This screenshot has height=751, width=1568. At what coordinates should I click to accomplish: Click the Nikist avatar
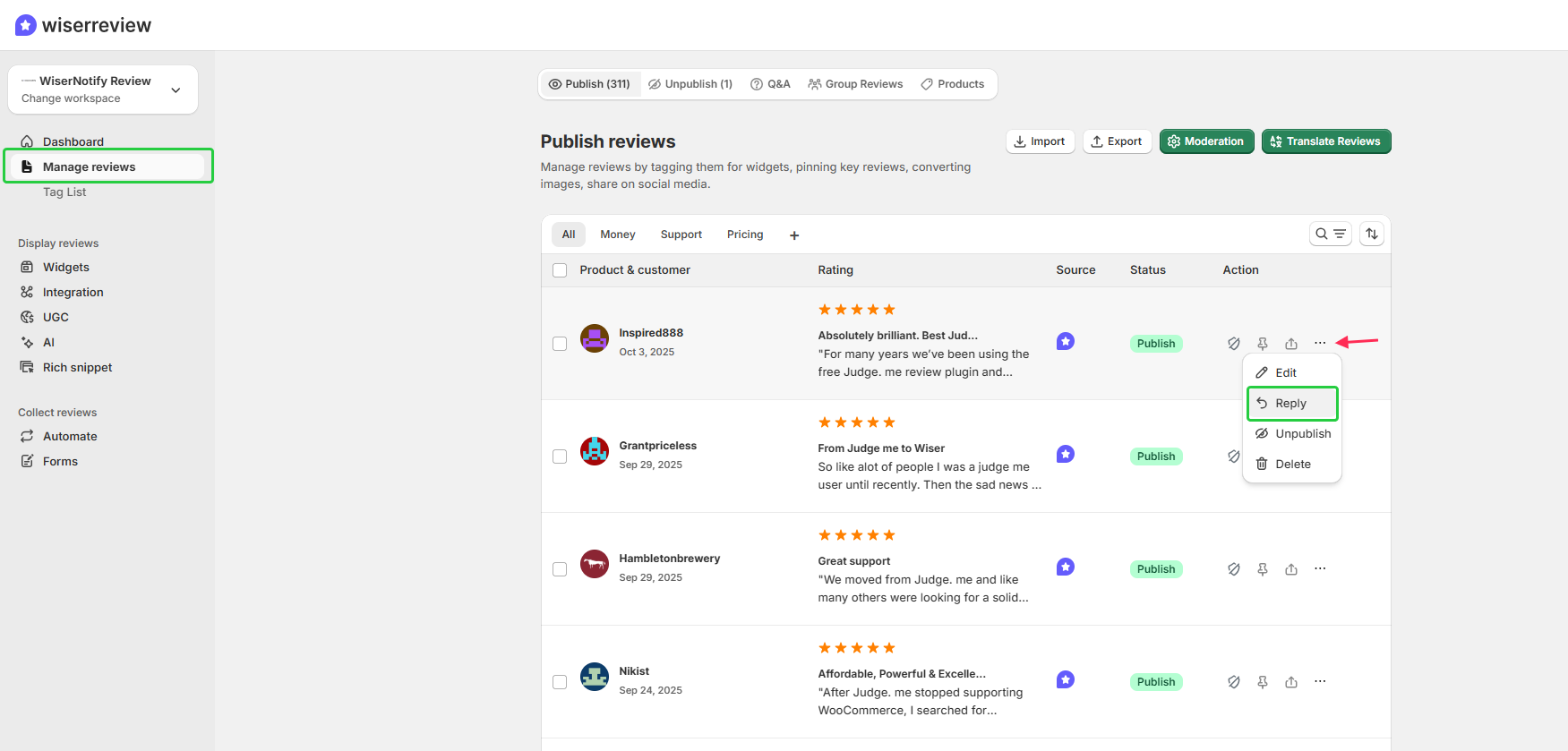click(x=595, y=677)
